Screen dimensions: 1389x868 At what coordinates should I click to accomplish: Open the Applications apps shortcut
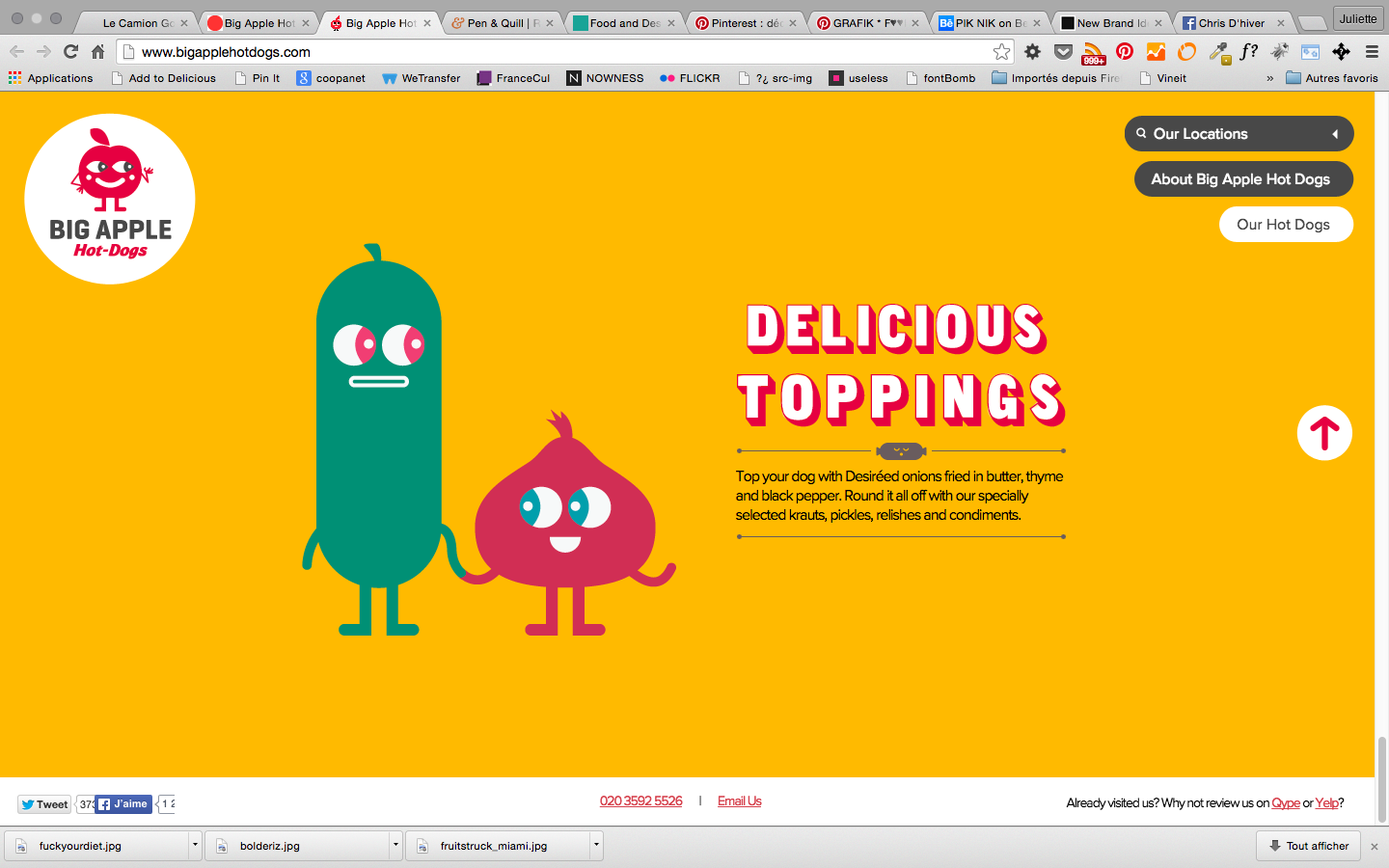[51, 78]
